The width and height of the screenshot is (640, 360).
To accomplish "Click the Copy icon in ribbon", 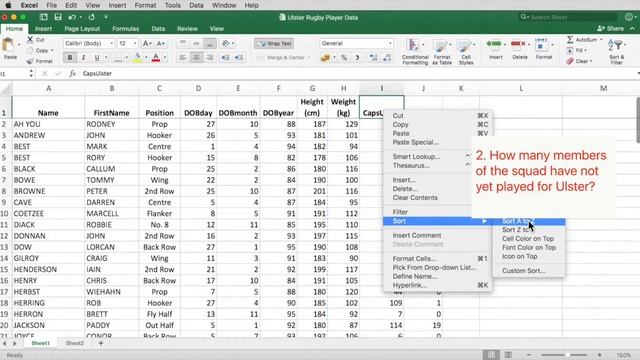I will [x=30, y=51].
